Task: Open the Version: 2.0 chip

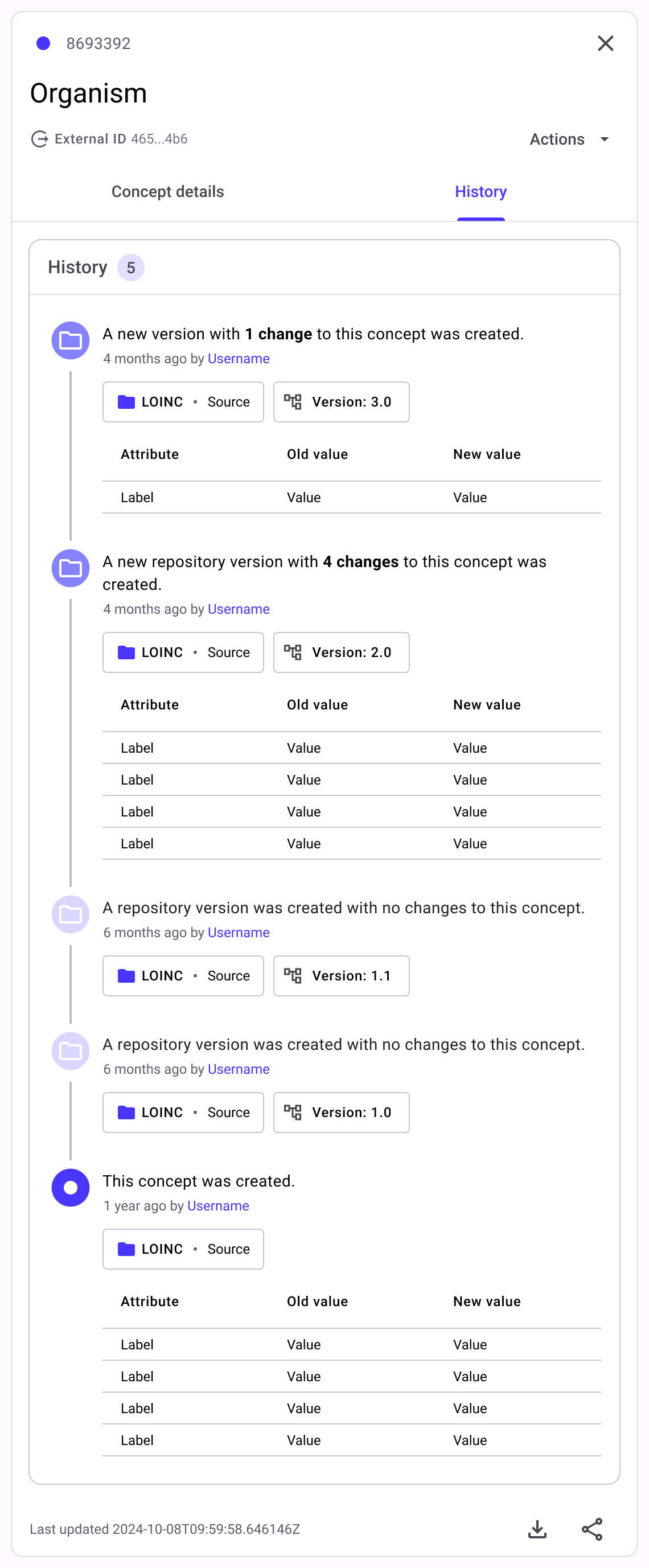Action: pyautogui.click(x=341, y=652)
